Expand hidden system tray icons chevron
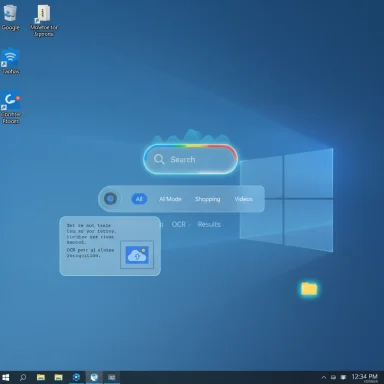Screen dimensions: 384x384 click(x=323, y=377)
